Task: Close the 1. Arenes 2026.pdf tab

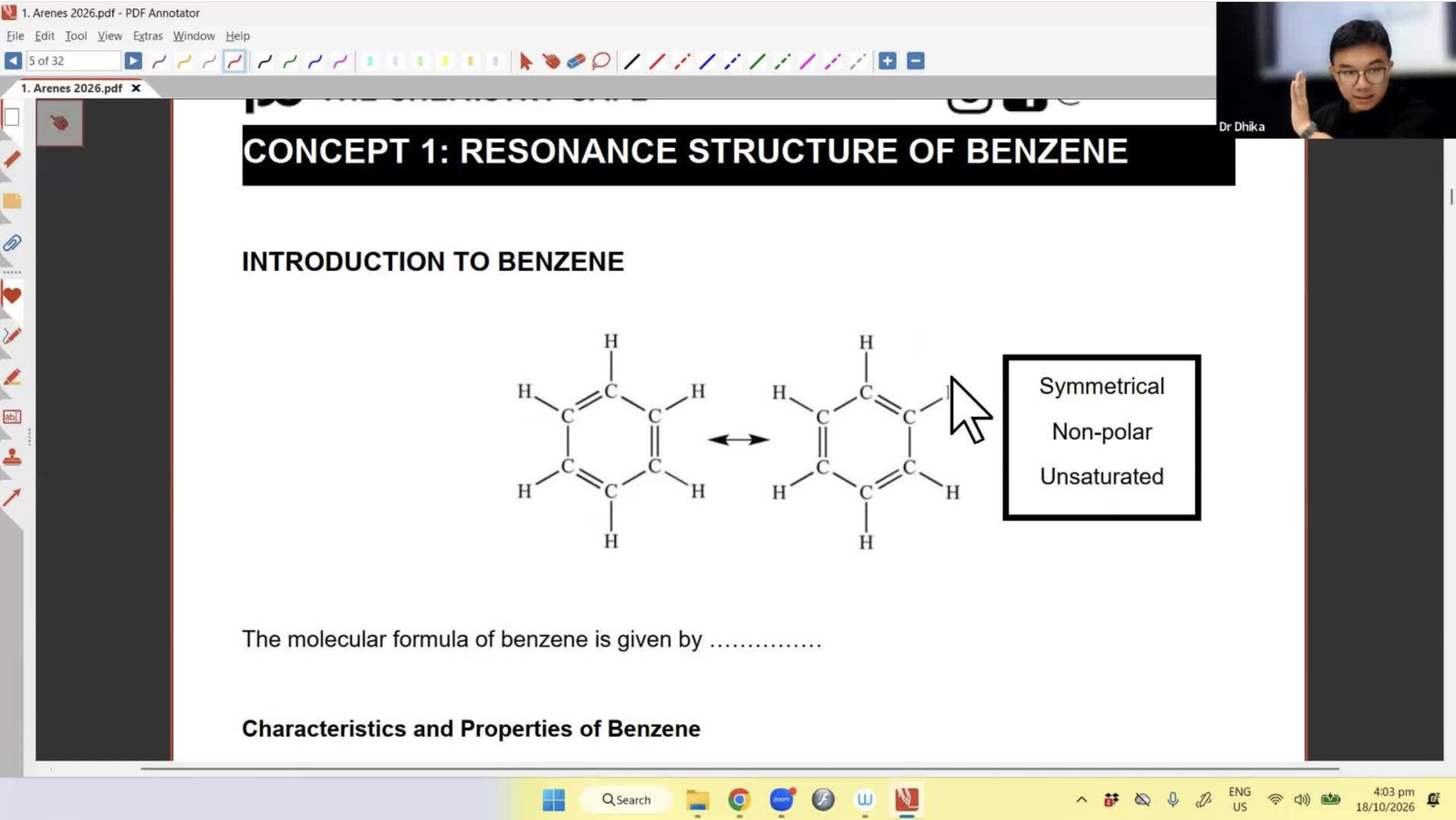Action: pyautogui.click(x=136, y=88)
